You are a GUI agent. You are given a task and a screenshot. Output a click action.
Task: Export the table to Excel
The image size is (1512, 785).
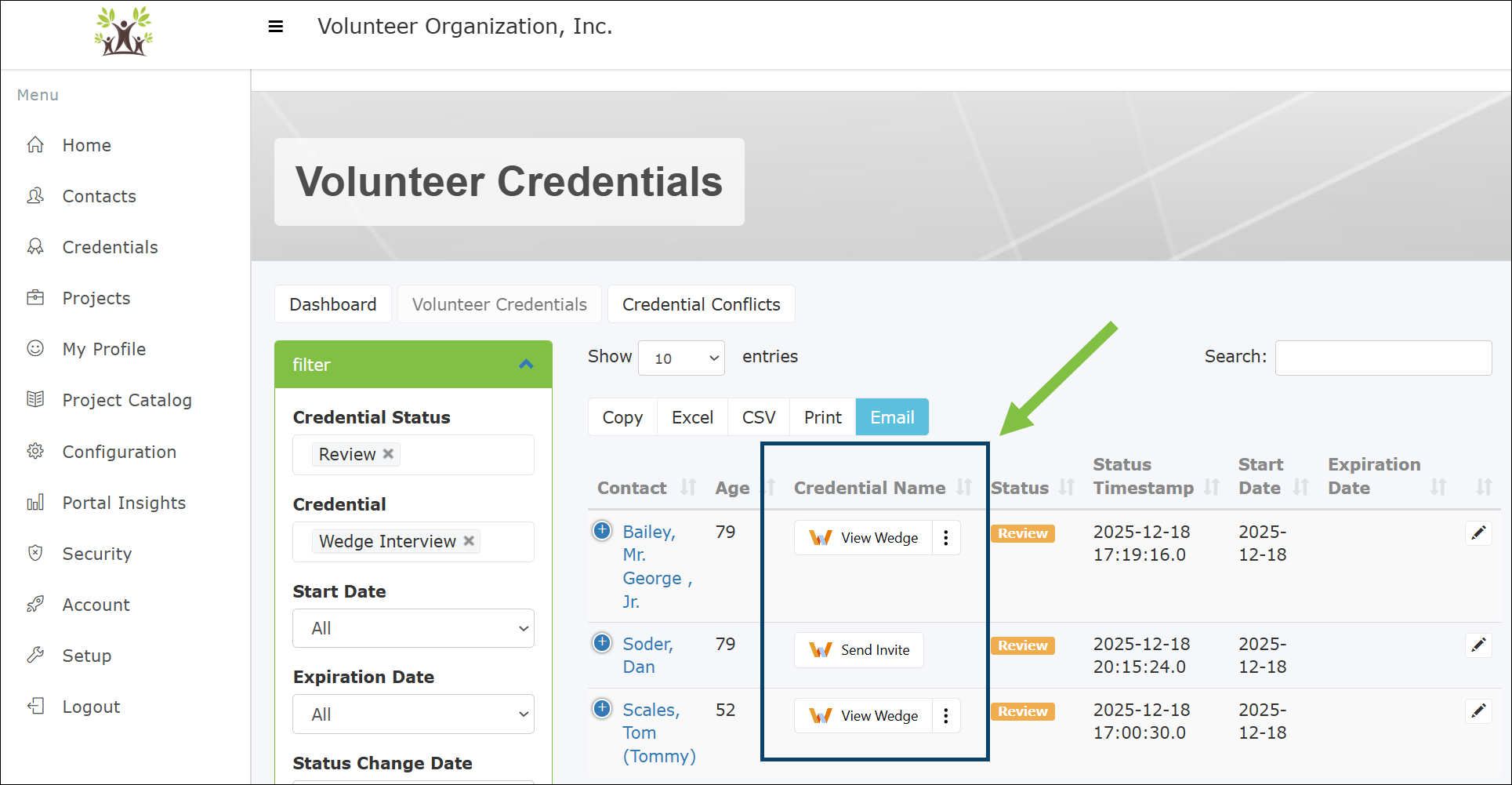[692, 417]
